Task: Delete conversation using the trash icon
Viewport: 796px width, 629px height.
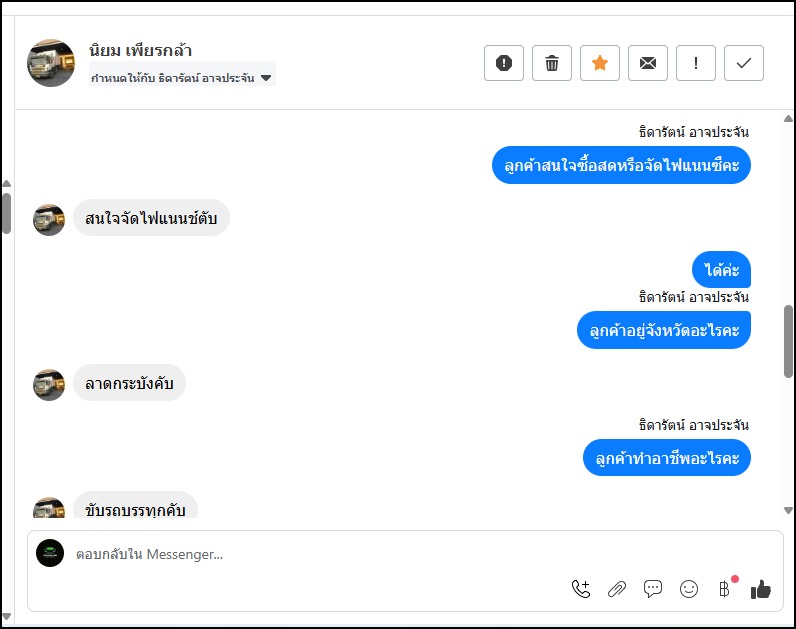Action: click(552, 63)
